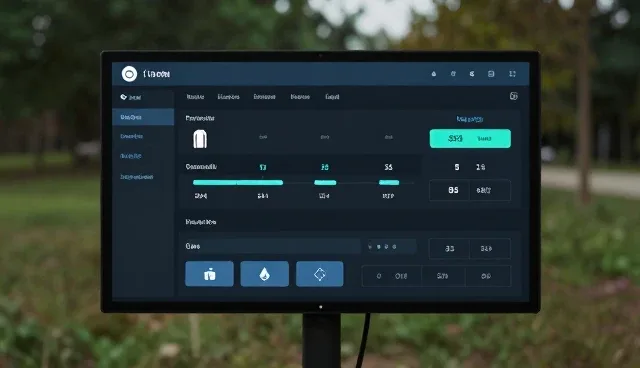Toggle fullscreen with the corner-brackets header icon

tap(512, 74)
